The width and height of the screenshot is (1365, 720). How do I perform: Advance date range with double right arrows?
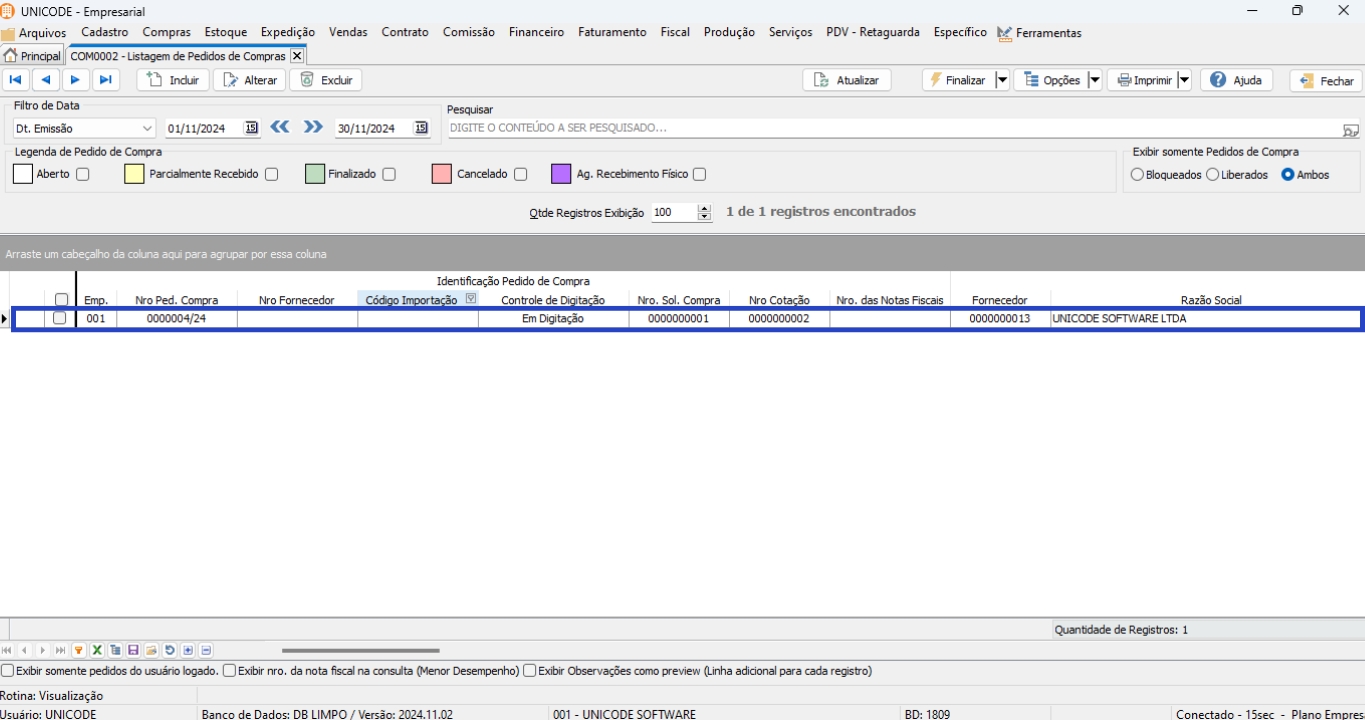pyautogui.click(x=314, y=127)
